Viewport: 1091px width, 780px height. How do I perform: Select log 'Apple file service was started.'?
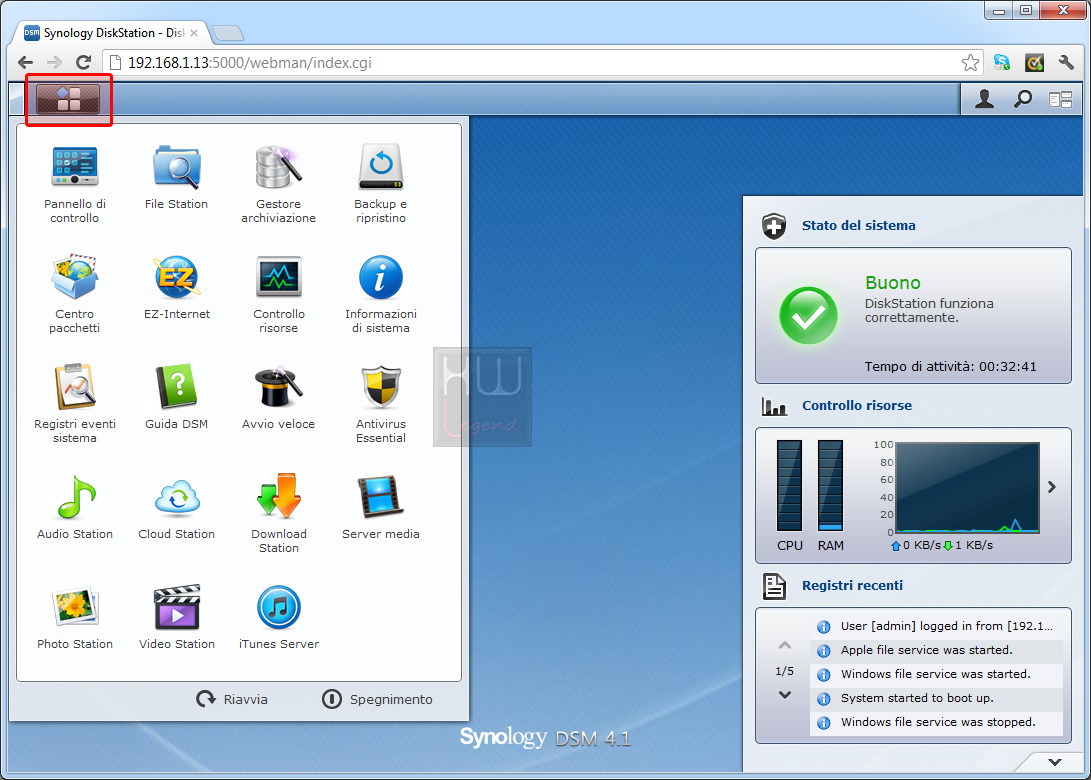[x=937, y=650]
